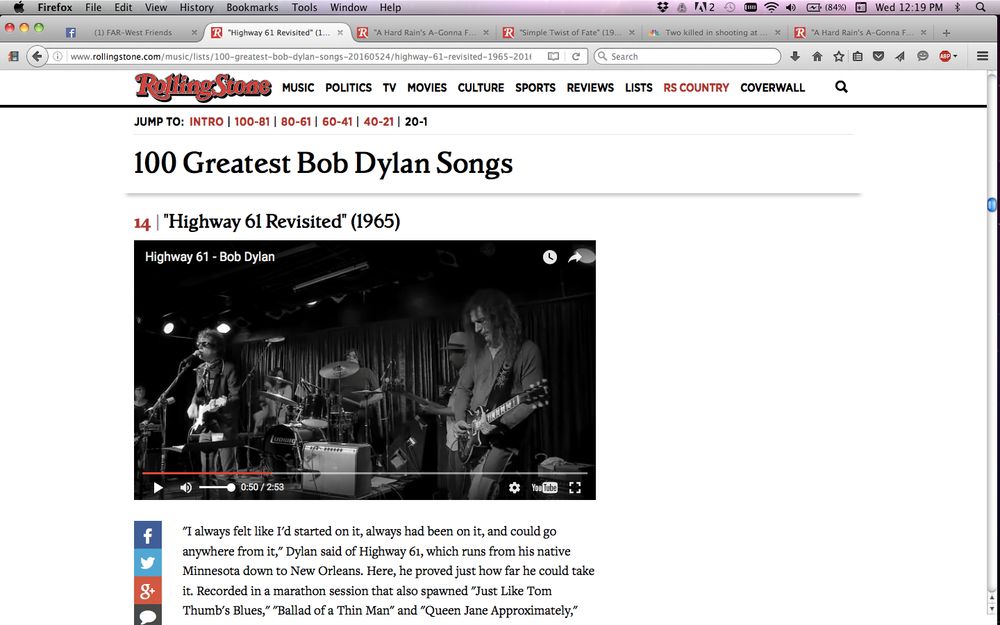
Task: Open the MUSIC section
Action: (298, 87)
